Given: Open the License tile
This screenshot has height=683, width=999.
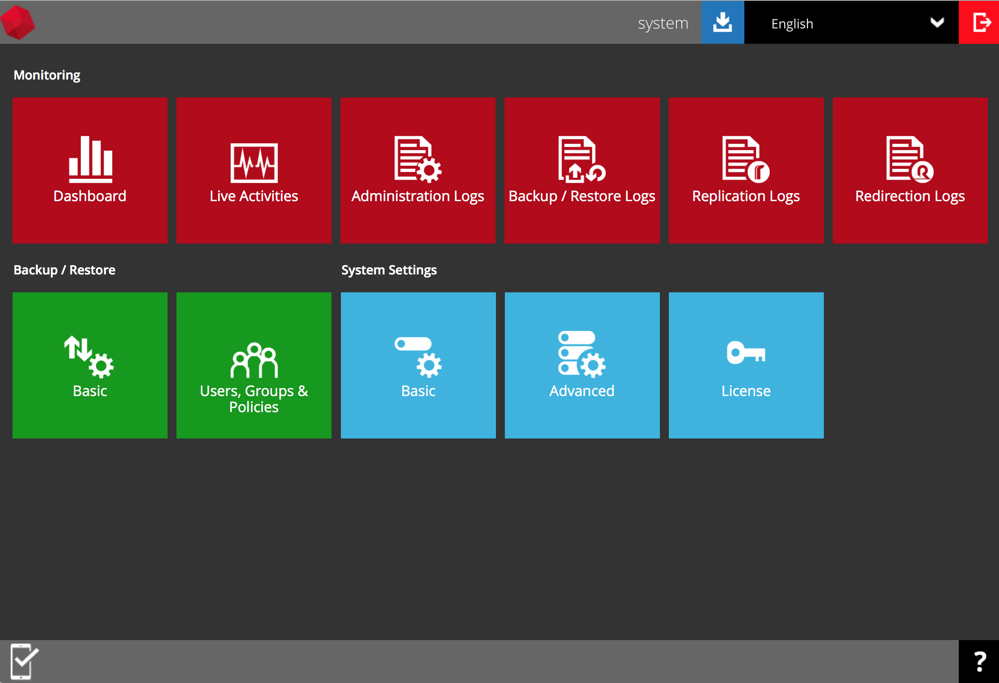Looking at the screenshot, I should point(746,365).
